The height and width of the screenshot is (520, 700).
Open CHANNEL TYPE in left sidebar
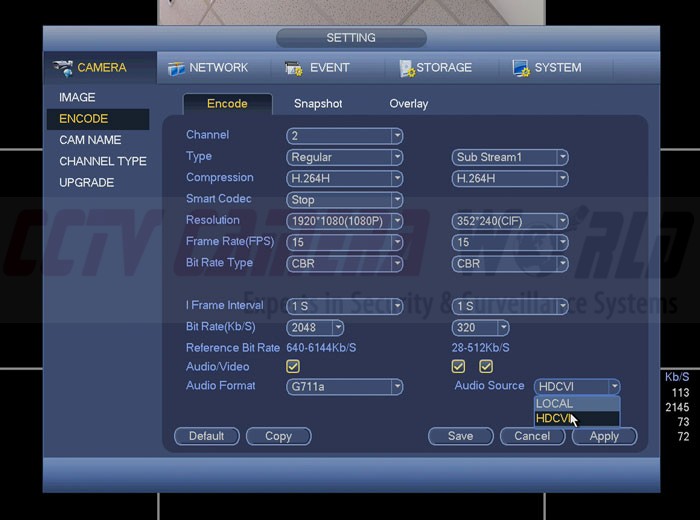102,161
